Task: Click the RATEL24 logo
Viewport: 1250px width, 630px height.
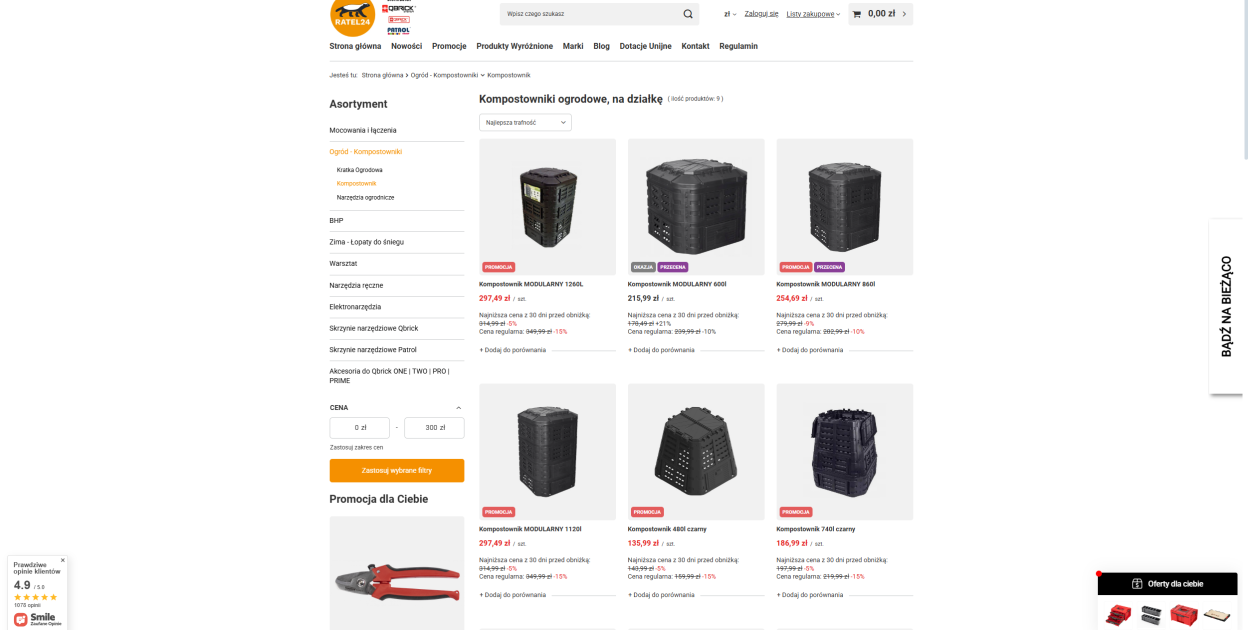Action: 352,17
